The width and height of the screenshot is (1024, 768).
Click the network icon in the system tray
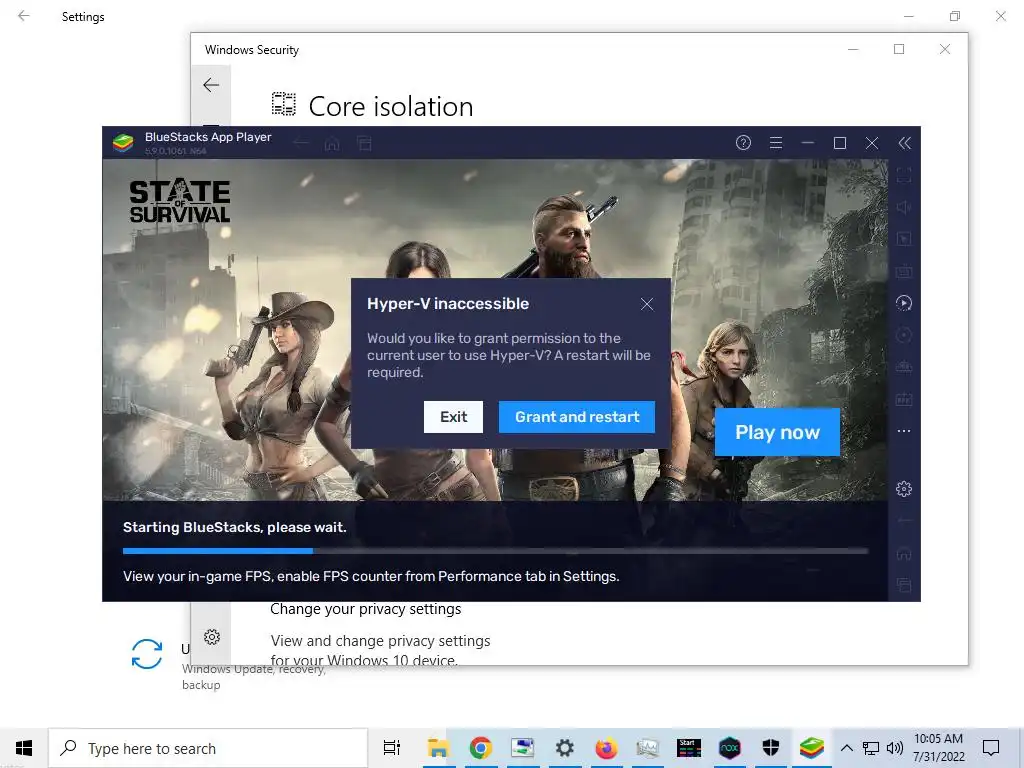click(x=871, y=748)
